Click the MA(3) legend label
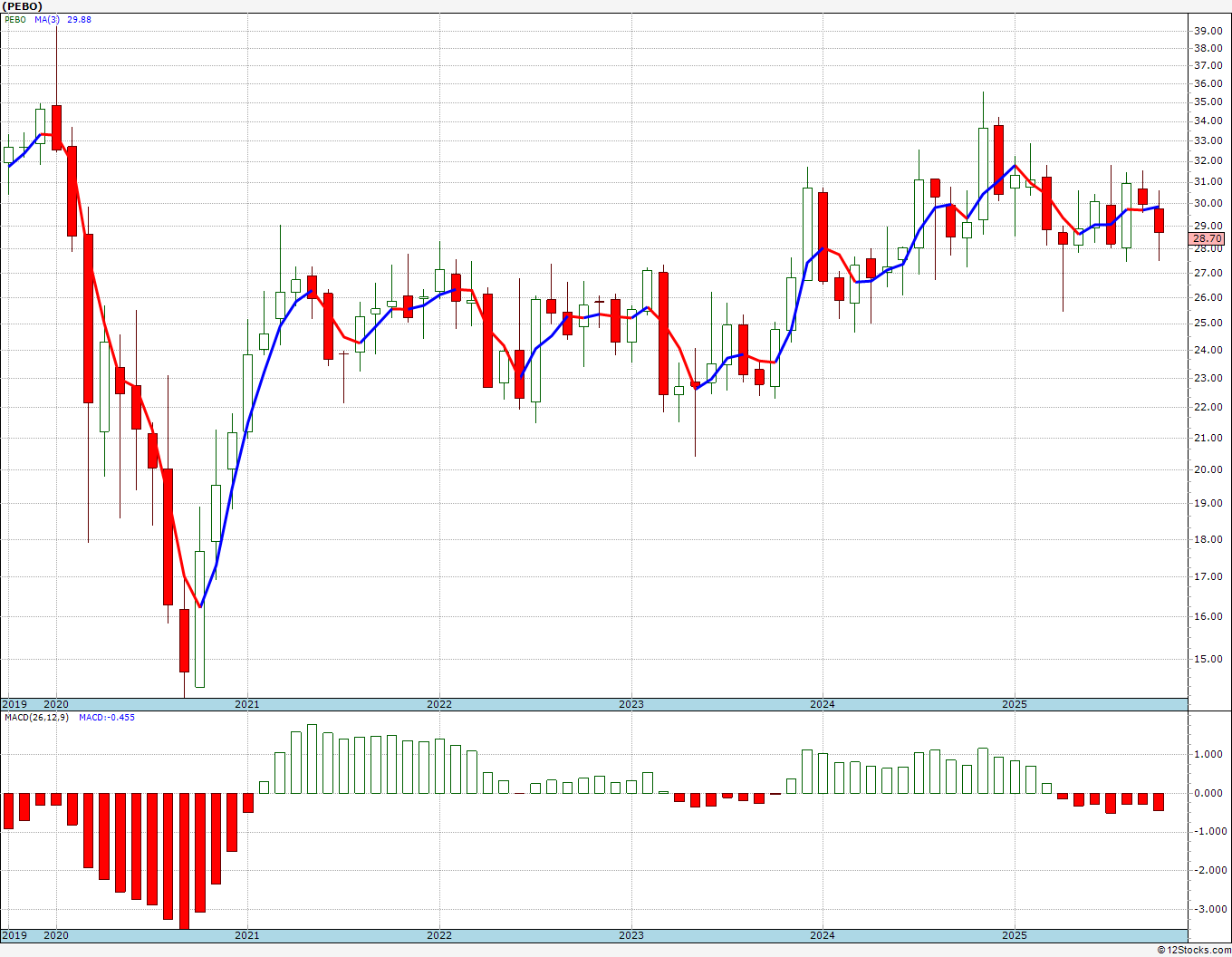Screen dimensions: 1232x957 [x=48, y=19]
